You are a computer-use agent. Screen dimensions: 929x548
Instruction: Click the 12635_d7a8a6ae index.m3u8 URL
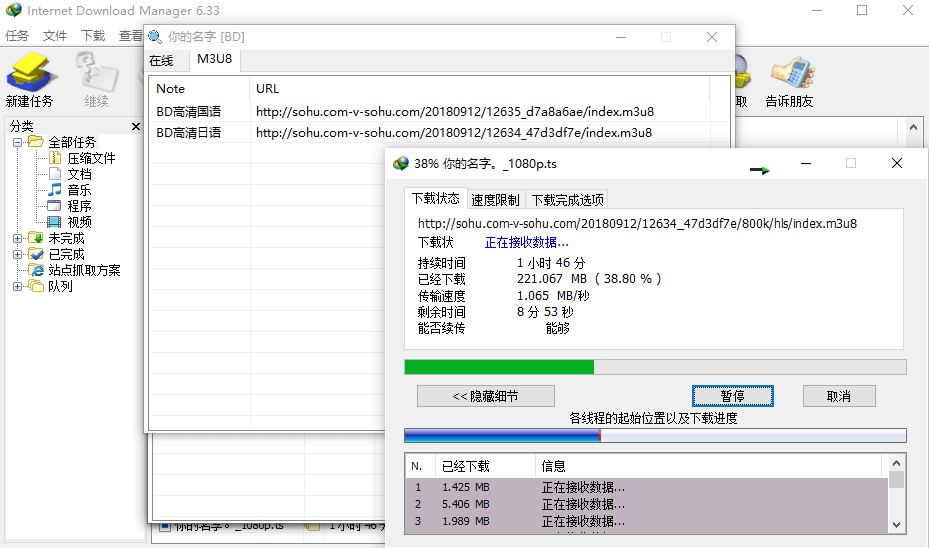[x=455, y=111]
